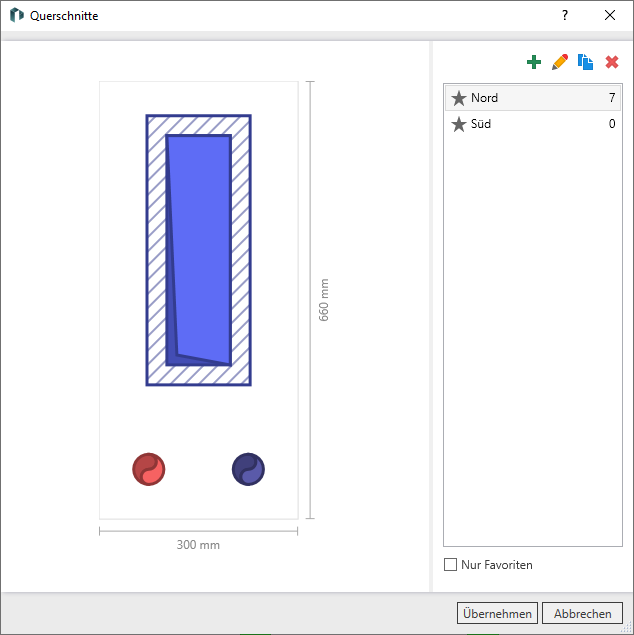Screen dimensions: 634x635
Task: Click the dark blue return pipe symbol
Action: (x=248, y=469)
